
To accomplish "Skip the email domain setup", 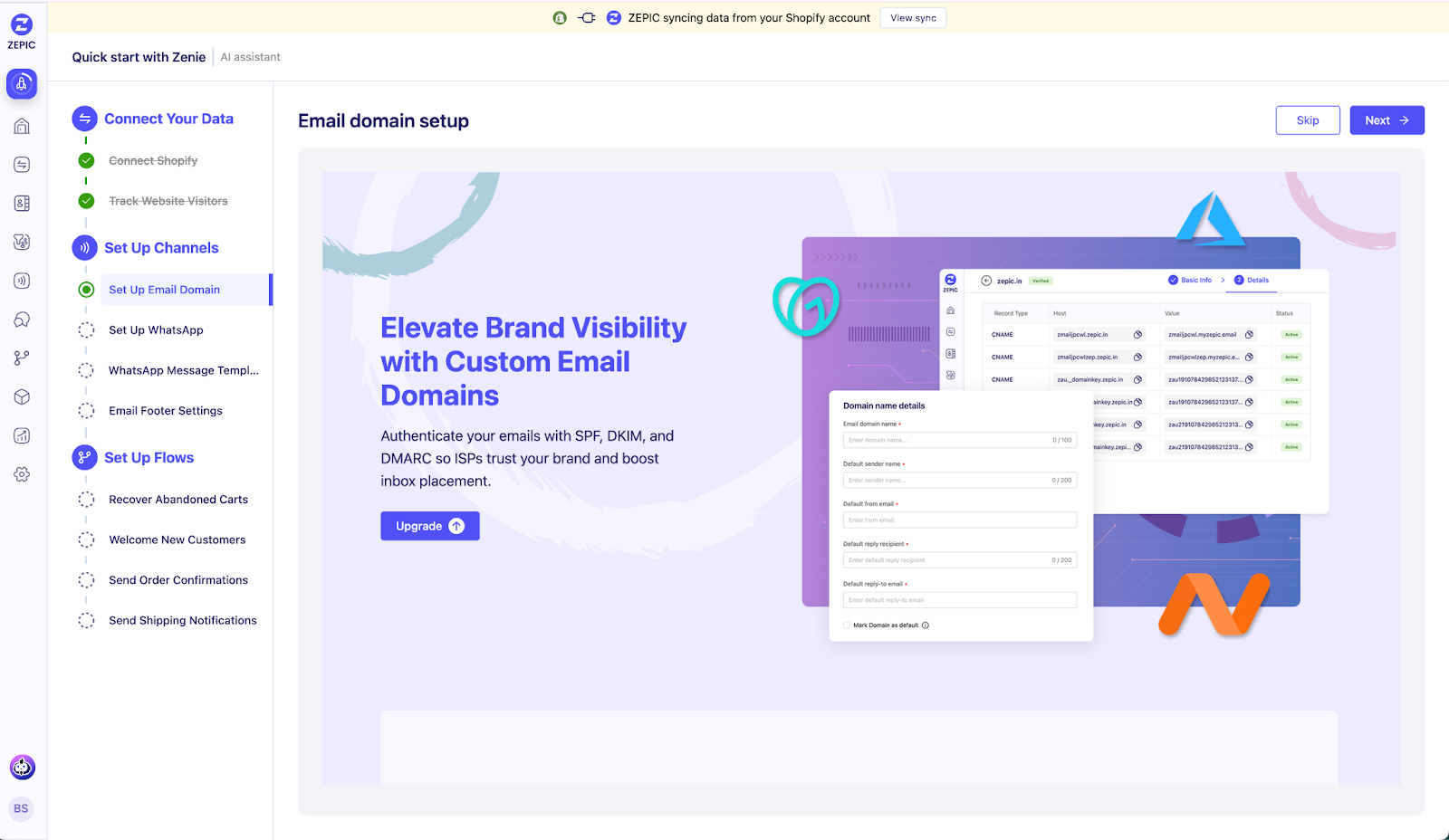I will click(1308, 120).
